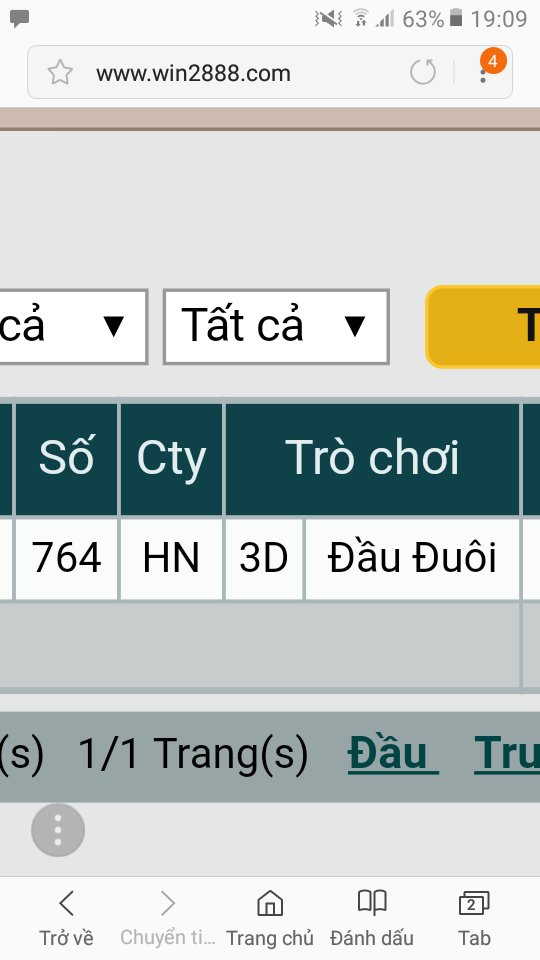
Task: Tap the floating gray three-dot button
Action: coord(58,830)
